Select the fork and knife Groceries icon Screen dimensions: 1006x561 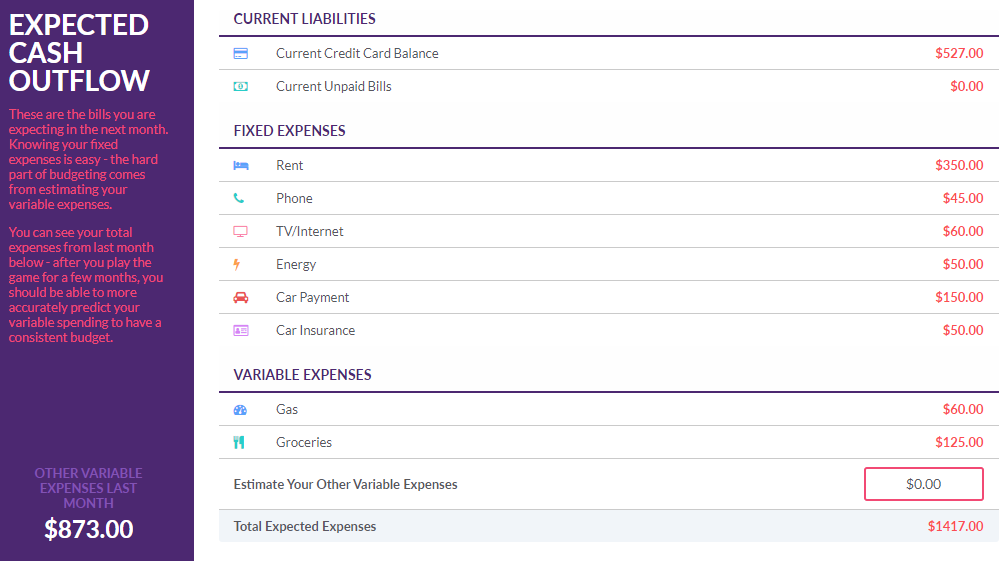(239, 442)
